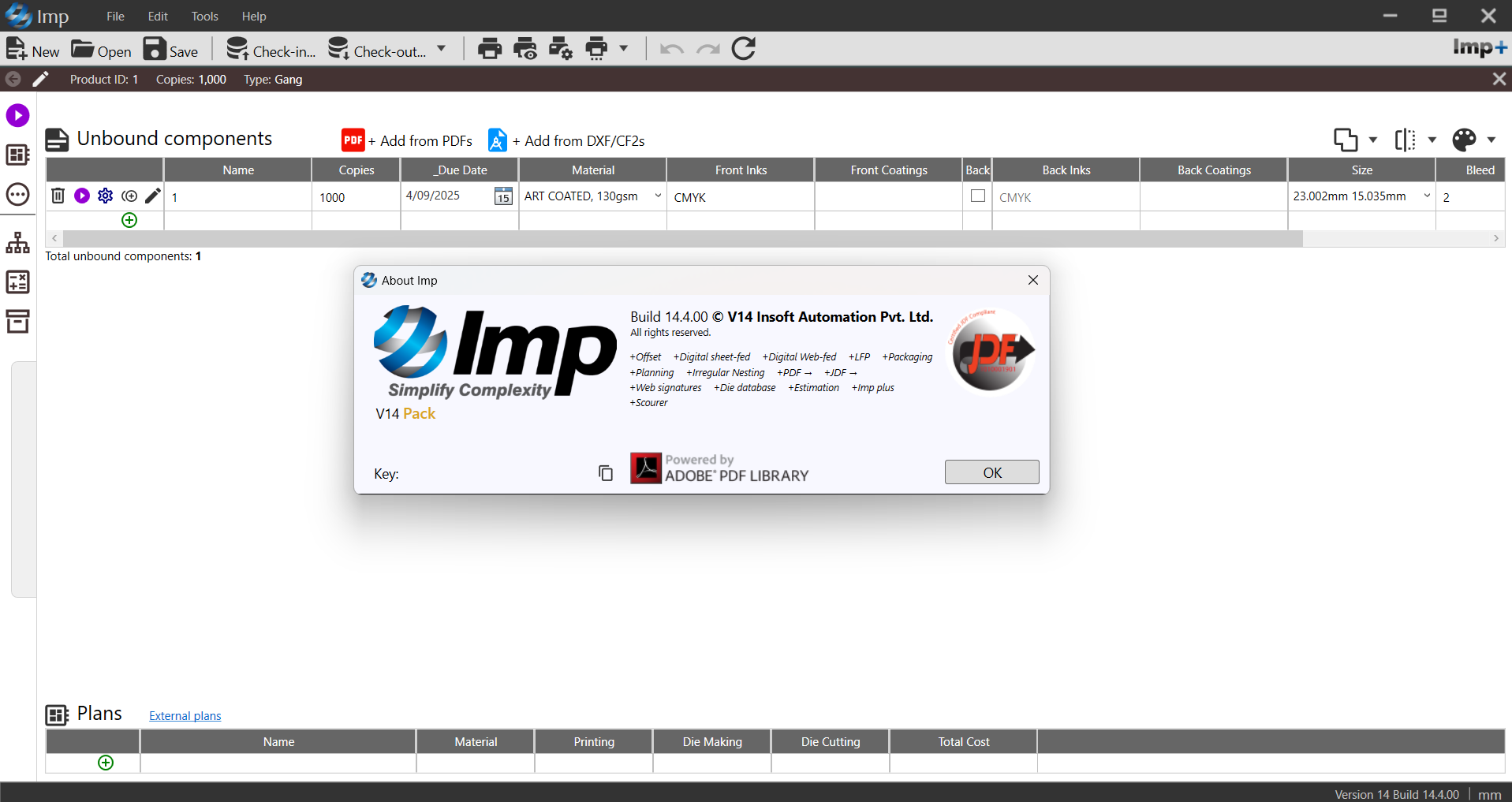
Task: Open component 1 settings gear
Action: point(106,196)
